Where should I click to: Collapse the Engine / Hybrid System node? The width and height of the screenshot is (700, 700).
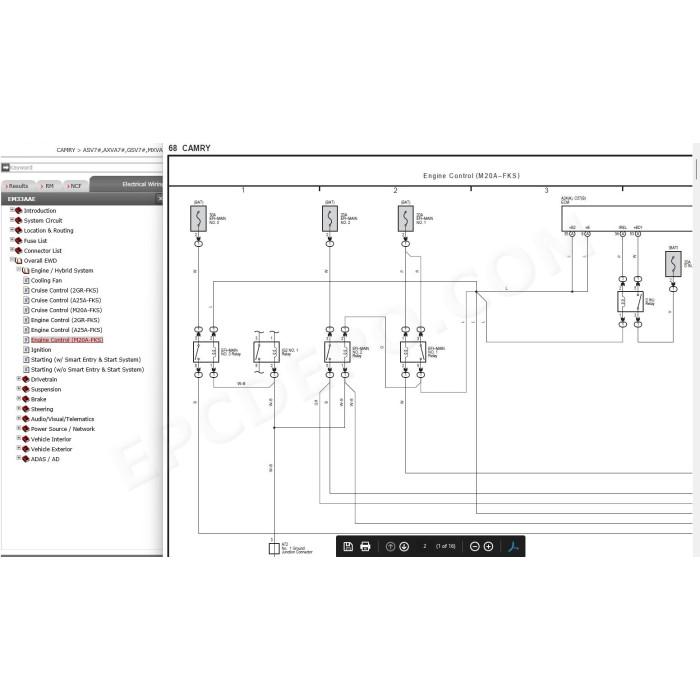pos(19,270)
